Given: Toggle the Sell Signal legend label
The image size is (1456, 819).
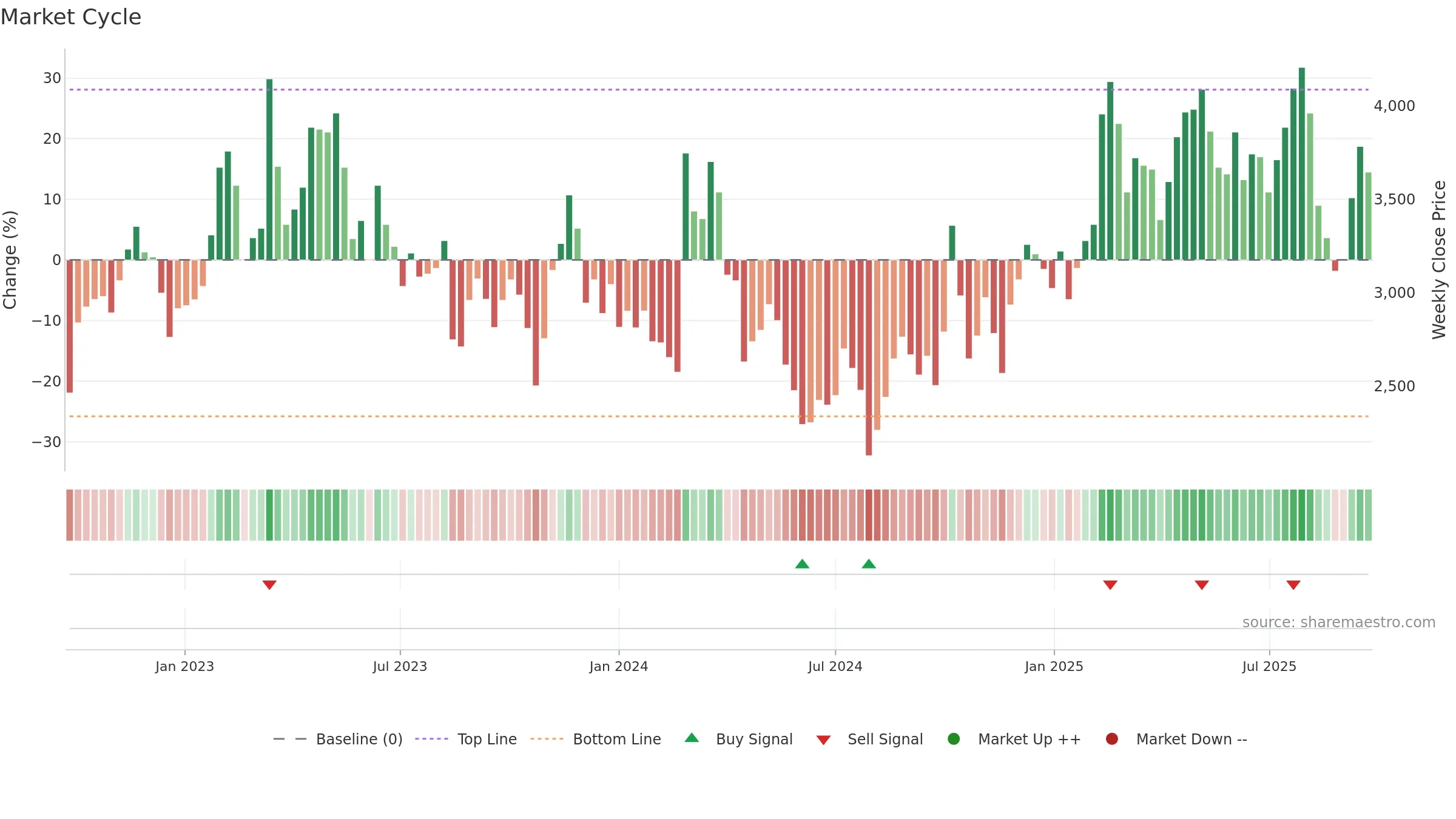Looking at the screenshot, I should pos(885,739).
